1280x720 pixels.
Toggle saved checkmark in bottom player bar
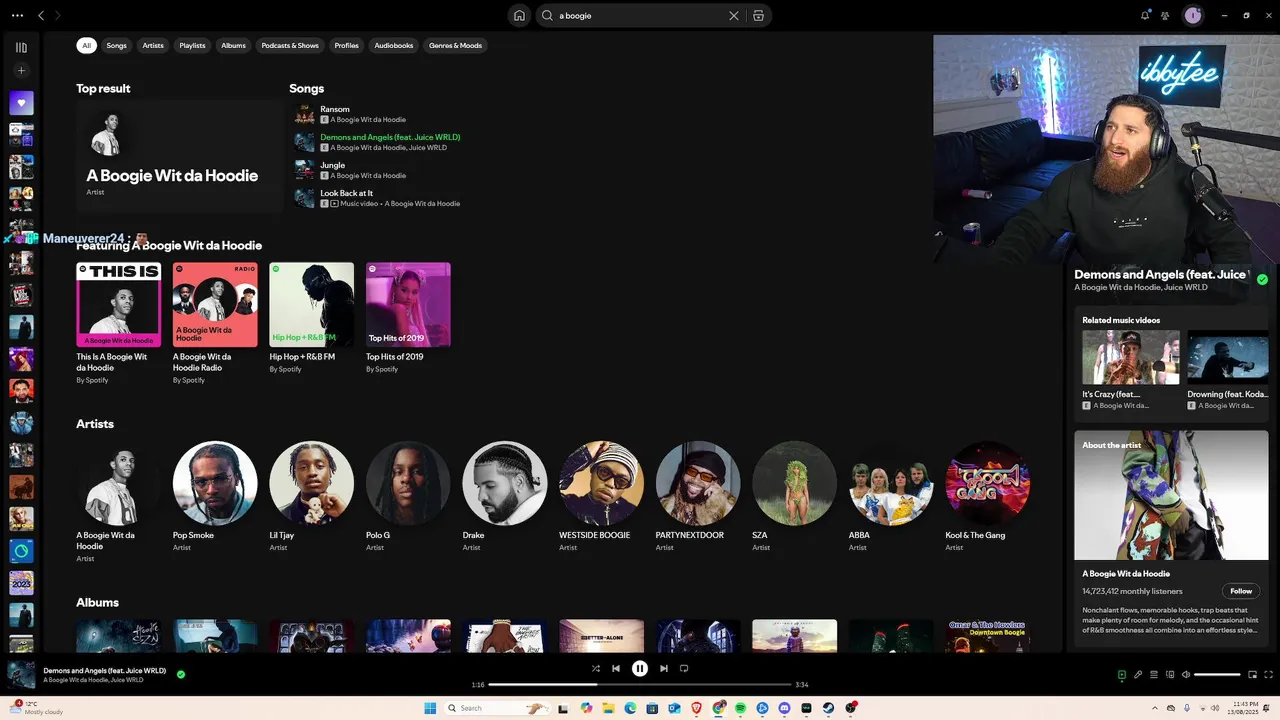point(181,675)
